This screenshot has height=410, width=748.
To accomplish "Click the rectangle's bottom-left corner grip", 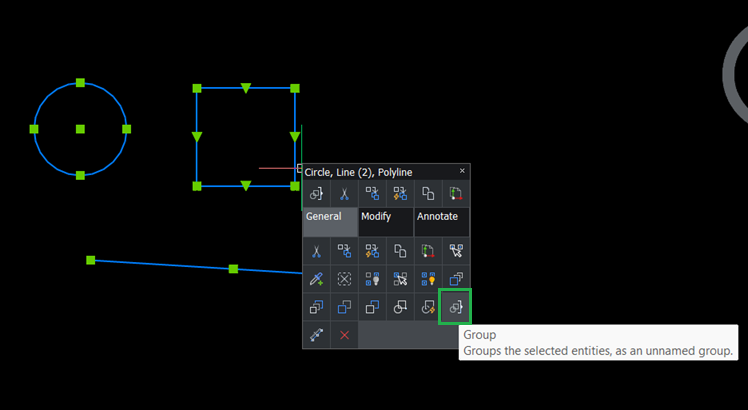I will coord(197,186).
